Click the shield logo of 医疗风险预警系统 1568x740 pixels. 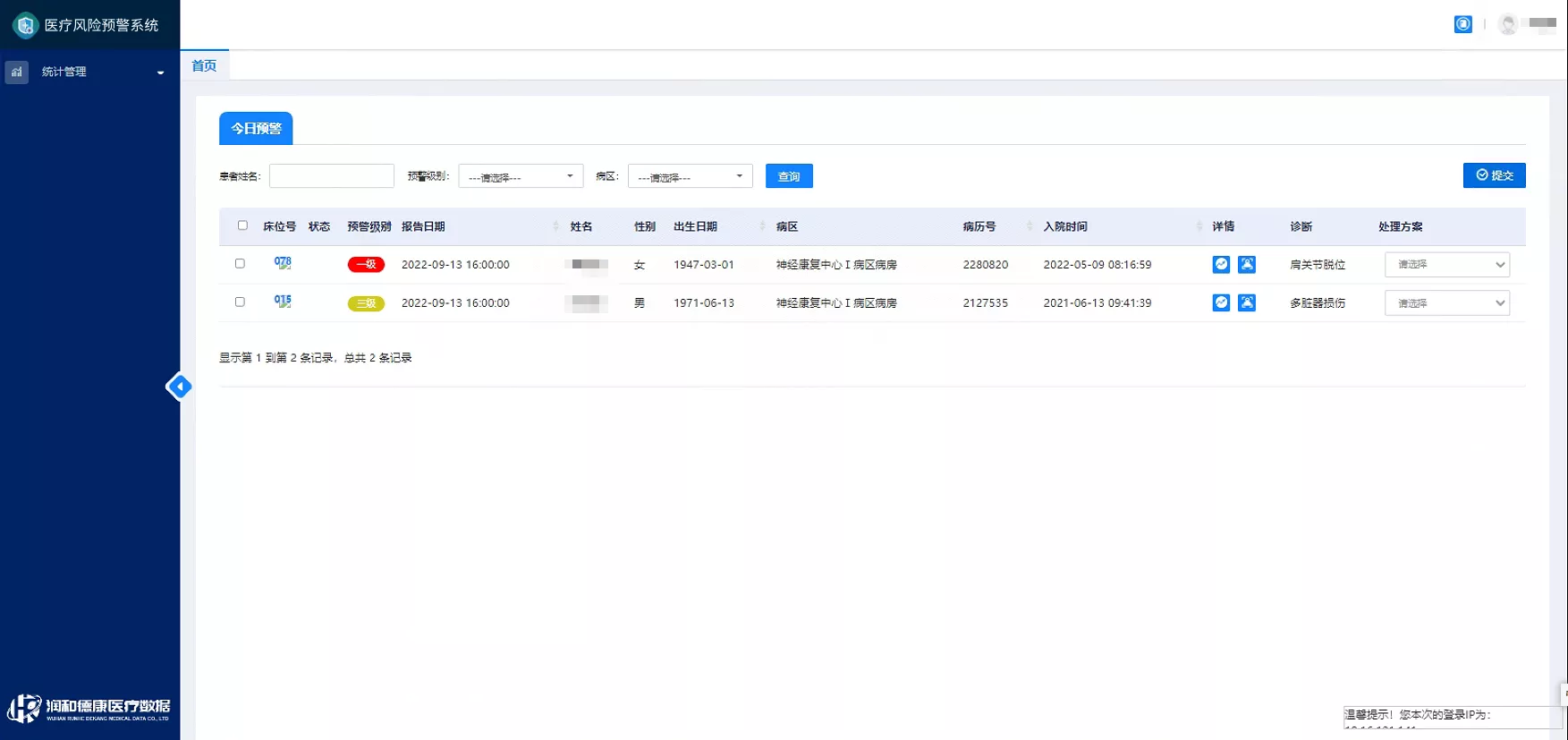tap(25, 25)
